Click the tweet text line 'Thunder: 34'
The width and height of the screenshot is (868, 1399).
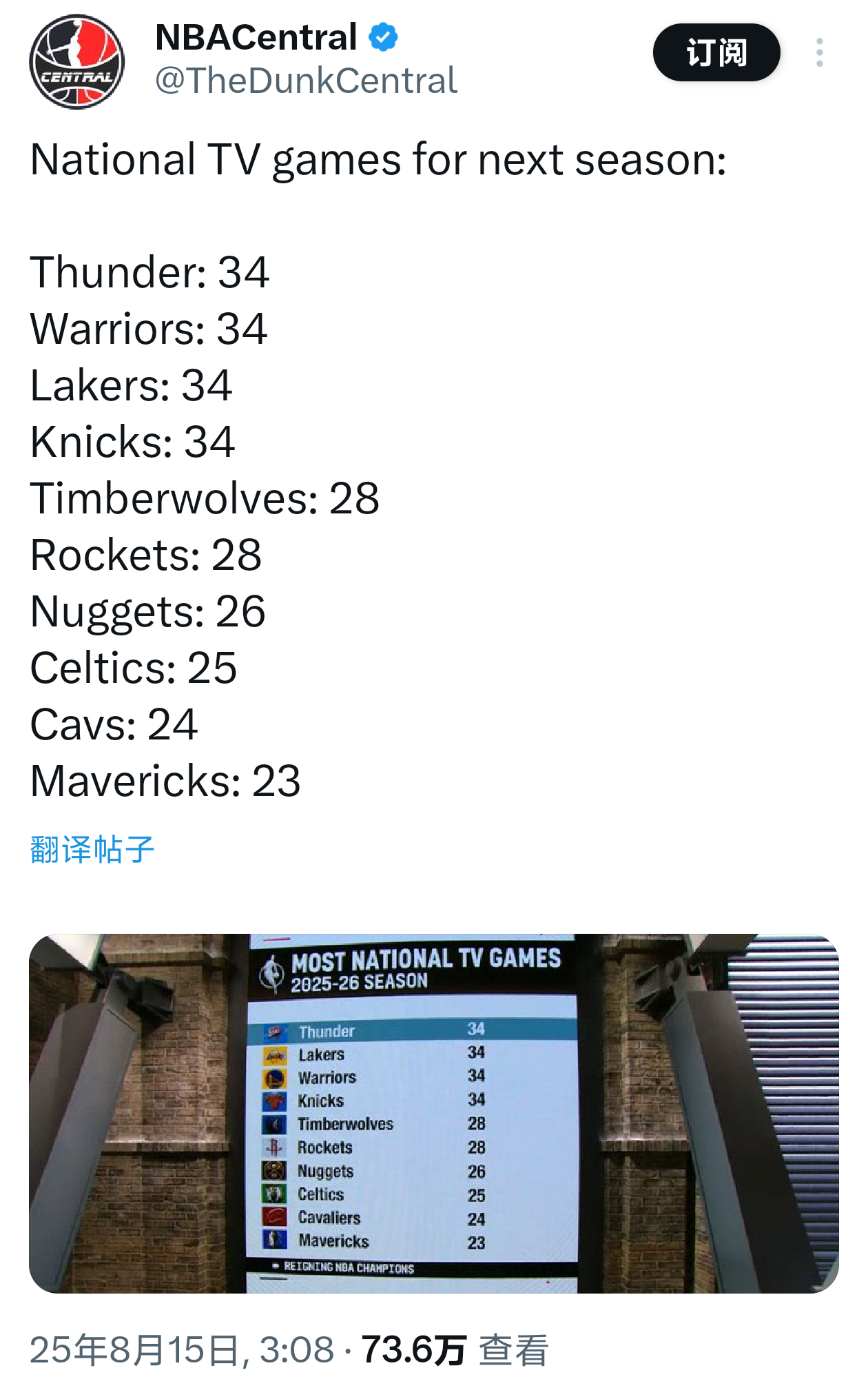(149, 272)
